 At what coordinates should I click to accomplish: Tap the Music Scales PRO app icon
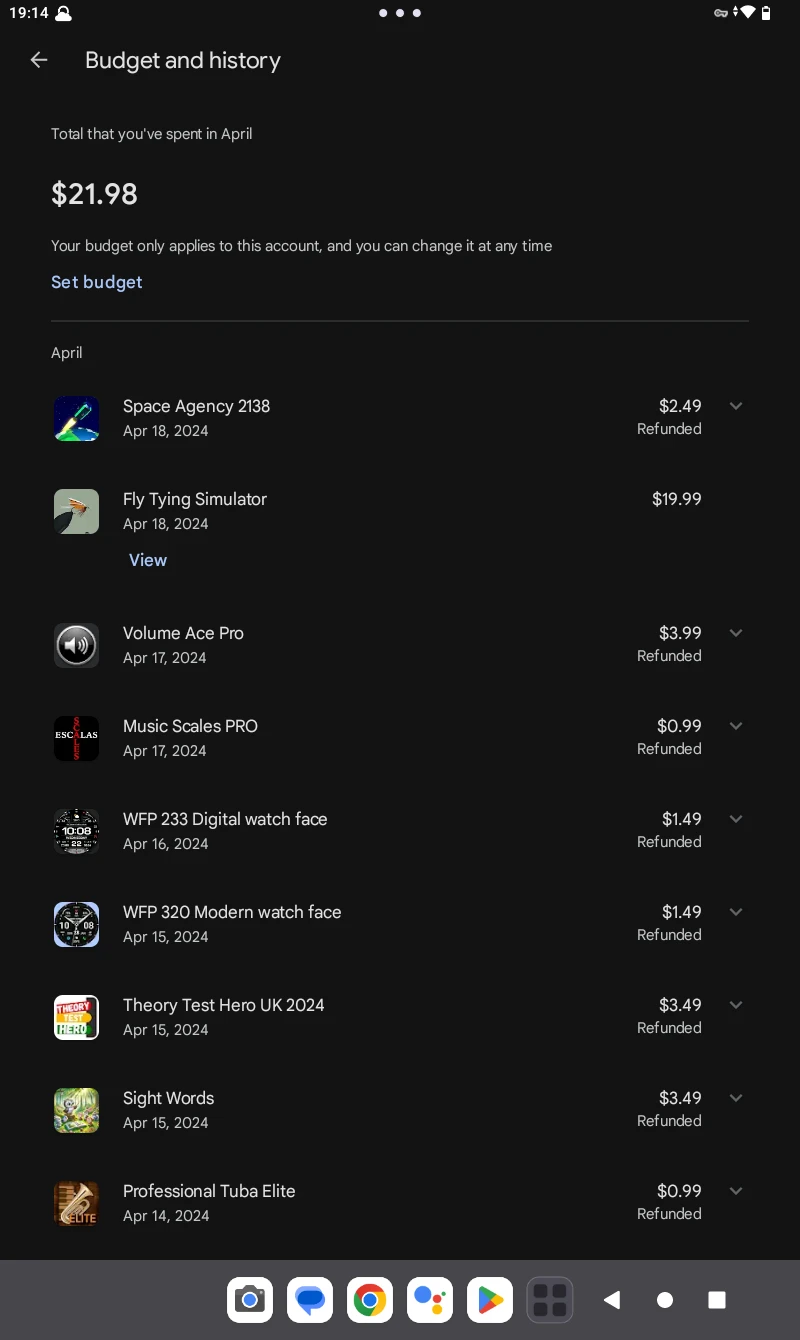coord(76,738)
